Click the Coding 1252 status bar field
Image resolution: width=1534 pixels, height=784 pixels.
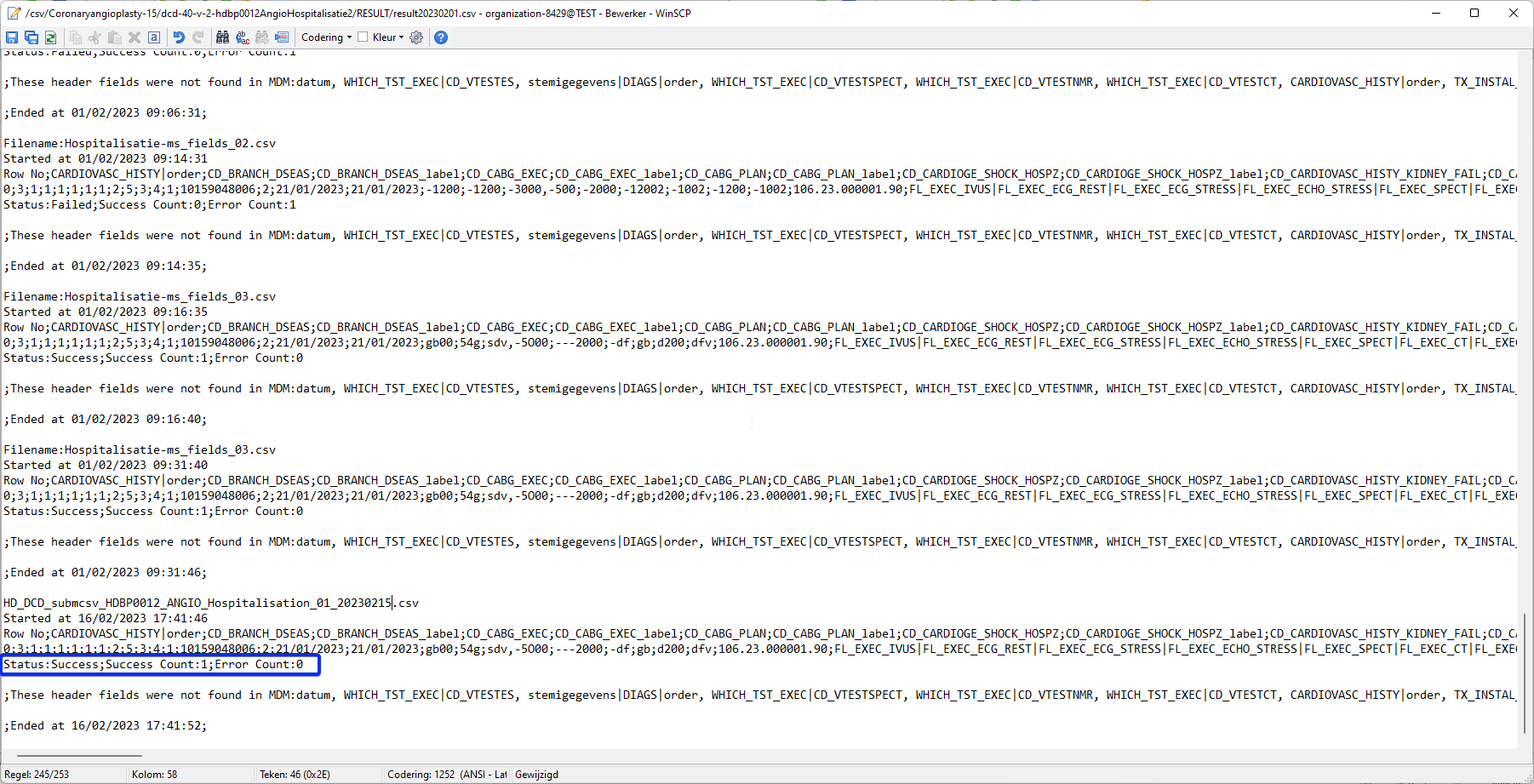[x=447, y=775]
